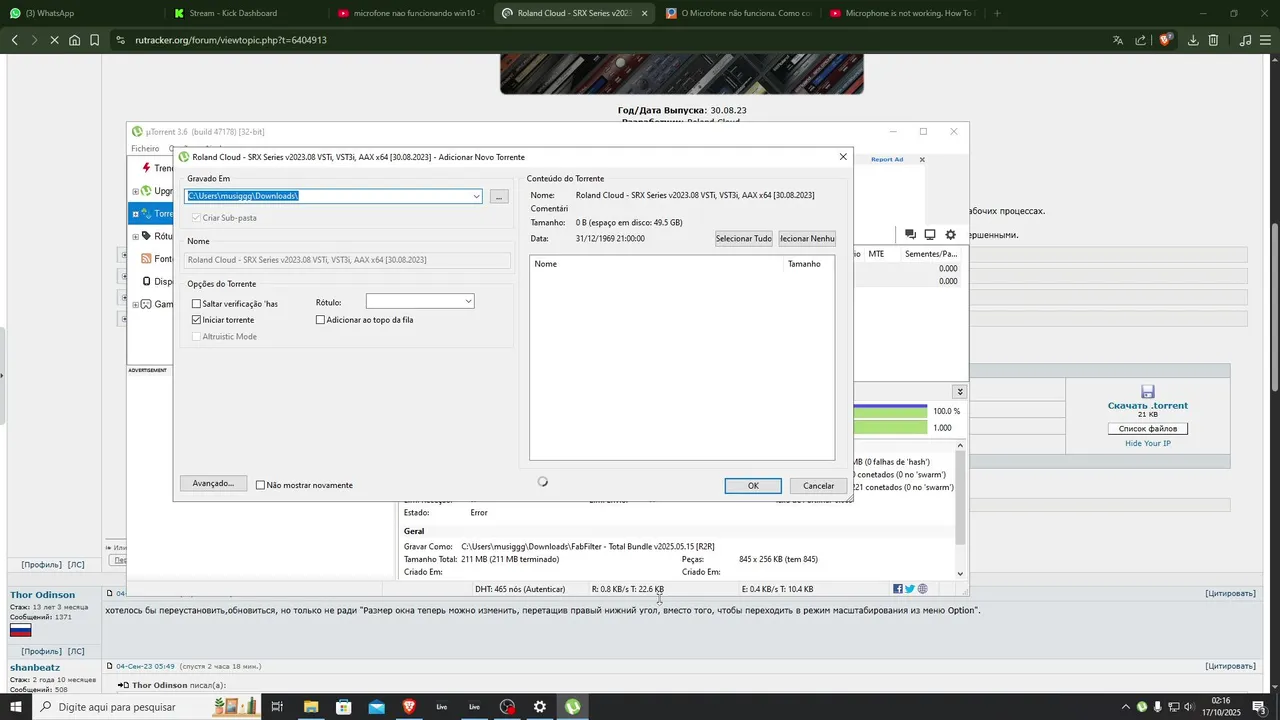Viewport: 1280px width, 720px height.
Task: Click the Cancelar button
Action: pos(818,486)
